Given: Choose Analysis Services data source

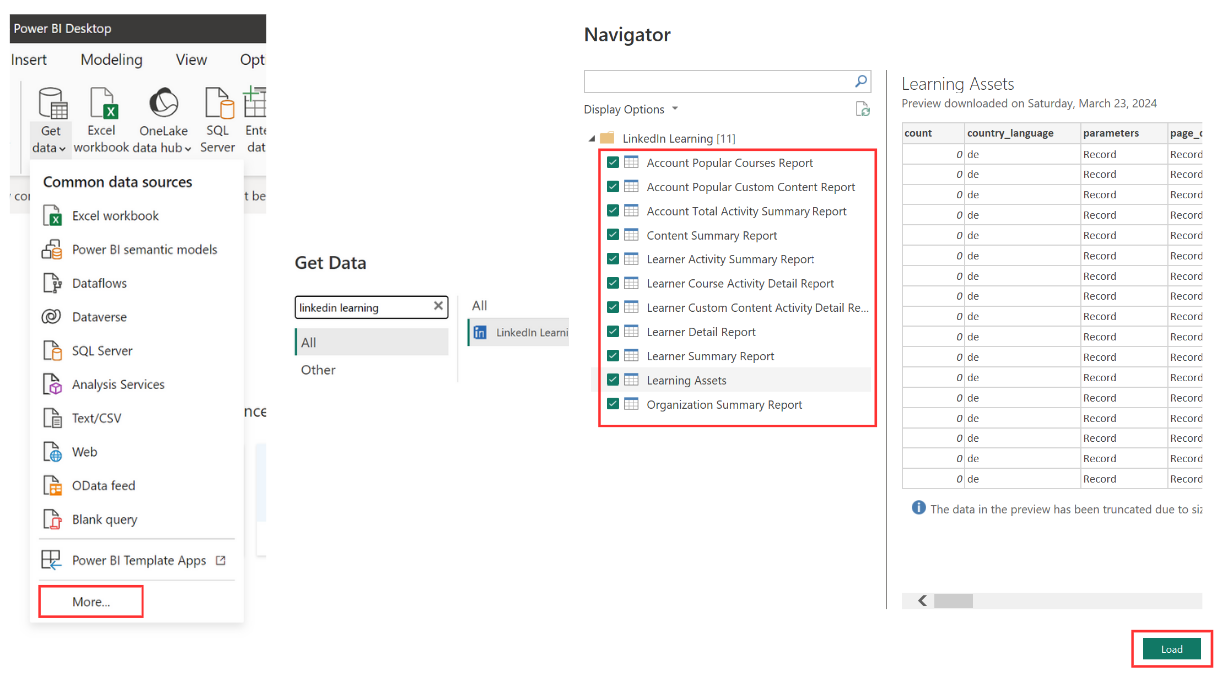Looking at the screenshot, I should click(x=118, y=384).
